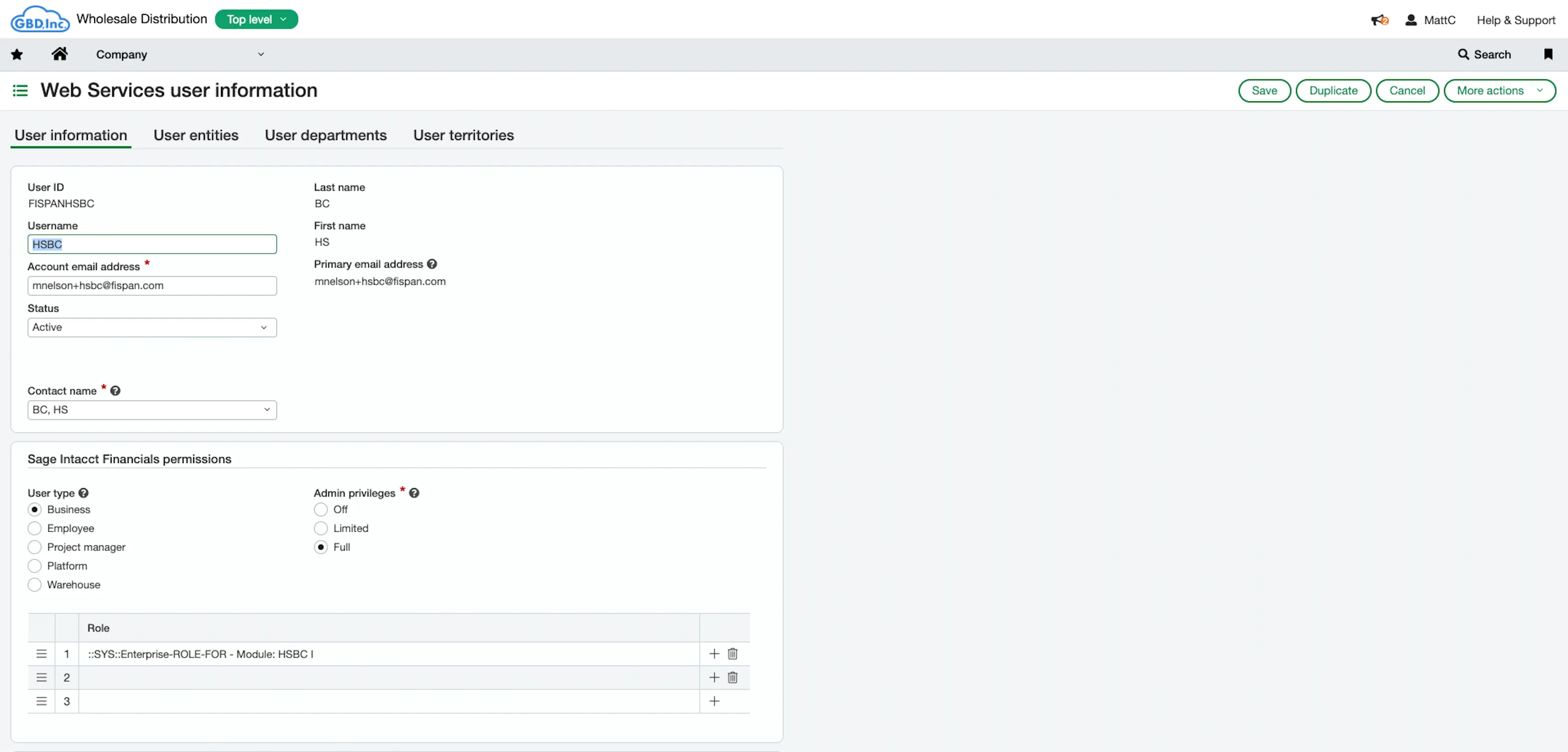Viewport: 1568px width, 752px height.
Task: Expand the More actions menu
Action: [1499, 90]
